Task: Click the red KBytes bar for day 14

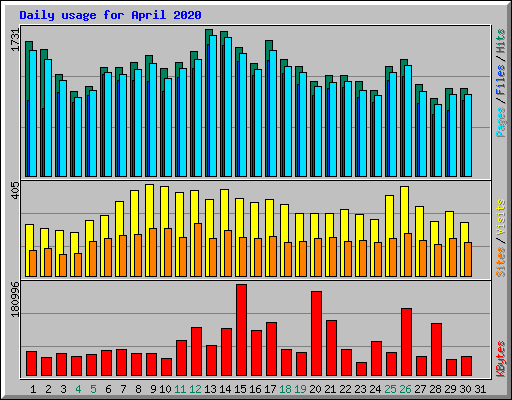Action: [x=227, y=352]
